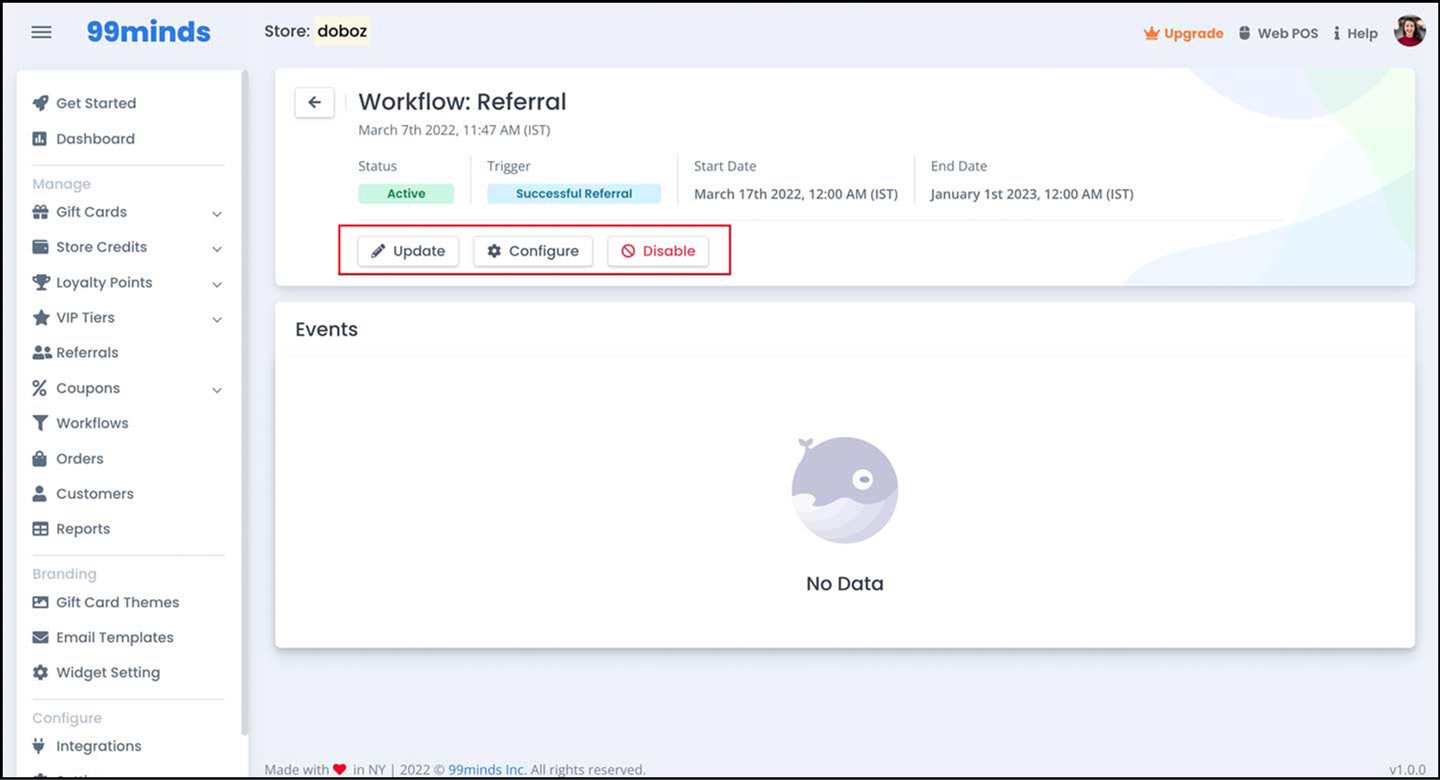Click the v1.0.0 version text
The image size is (1440, 780).
[1407, 770]
